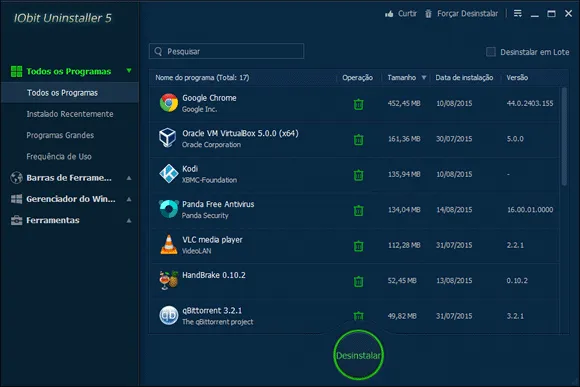Collapse the Todos os Programas section arrow
Viewport: 580px width, 387px height.
129,70
